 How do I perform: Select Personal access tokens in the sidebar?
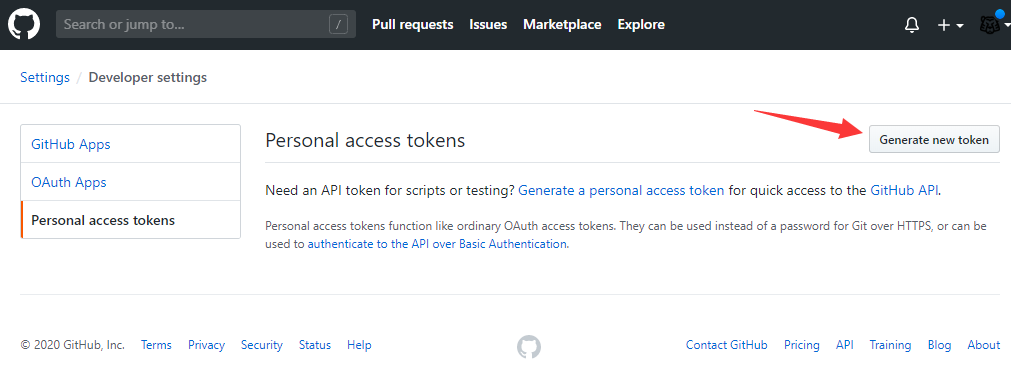(131, 220)
